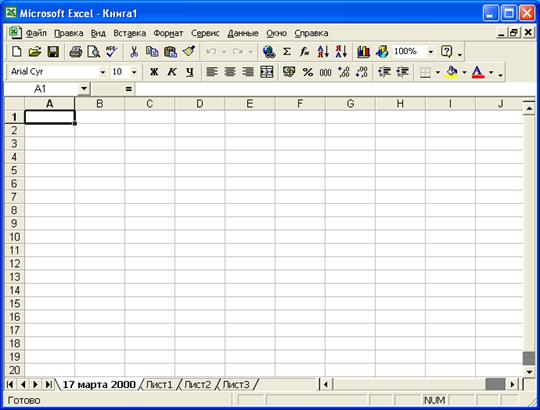Sort ascending with А-Я icon
This screenshot has width=540, height=410.
[x=323, y=52]
